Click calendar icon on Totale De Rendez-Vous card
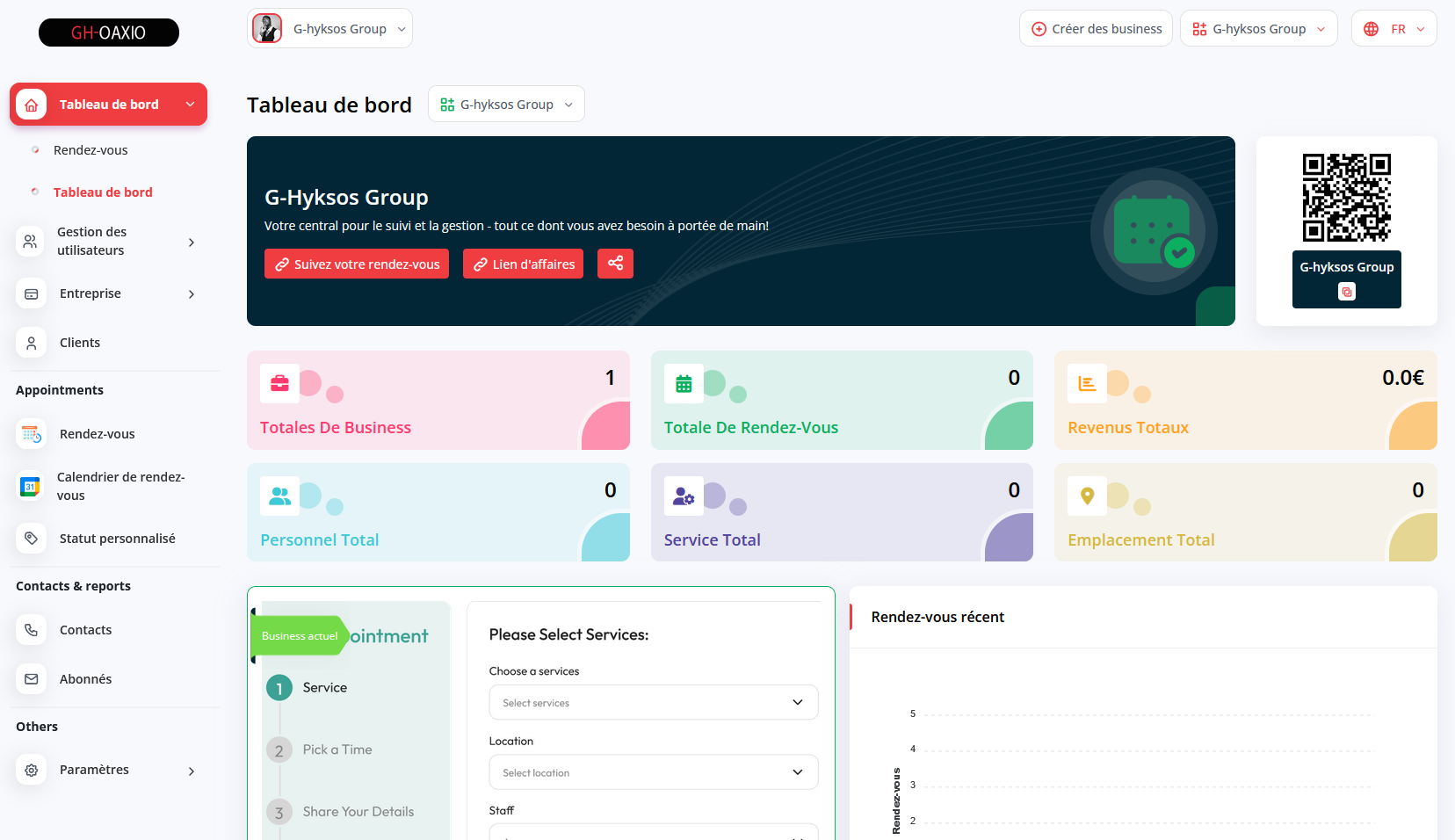Screen dimensions: 1455x840 (x=684, y=383)
